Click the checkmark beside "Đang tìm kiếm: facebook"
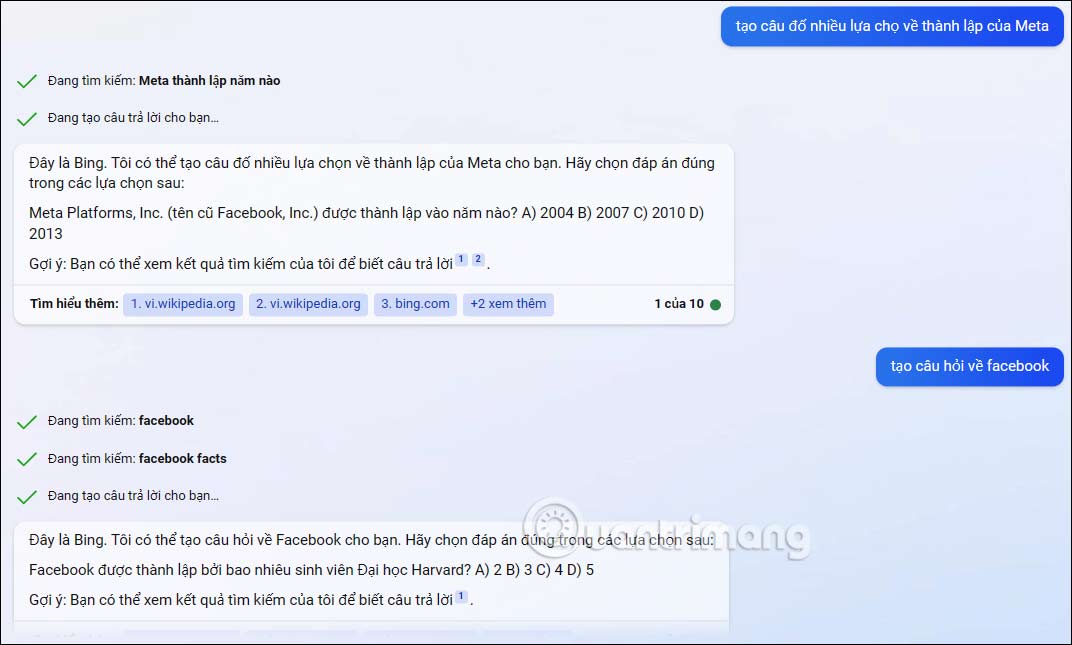1072x645 pixels. (27, 421)
